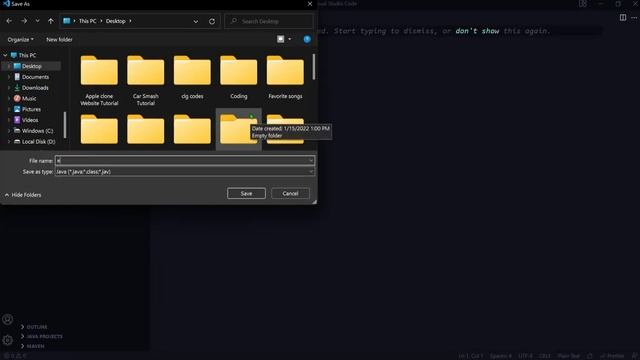Click "don't show" link in VS Code editor
This screenshot has height=360, width=640.
(477, 31)
